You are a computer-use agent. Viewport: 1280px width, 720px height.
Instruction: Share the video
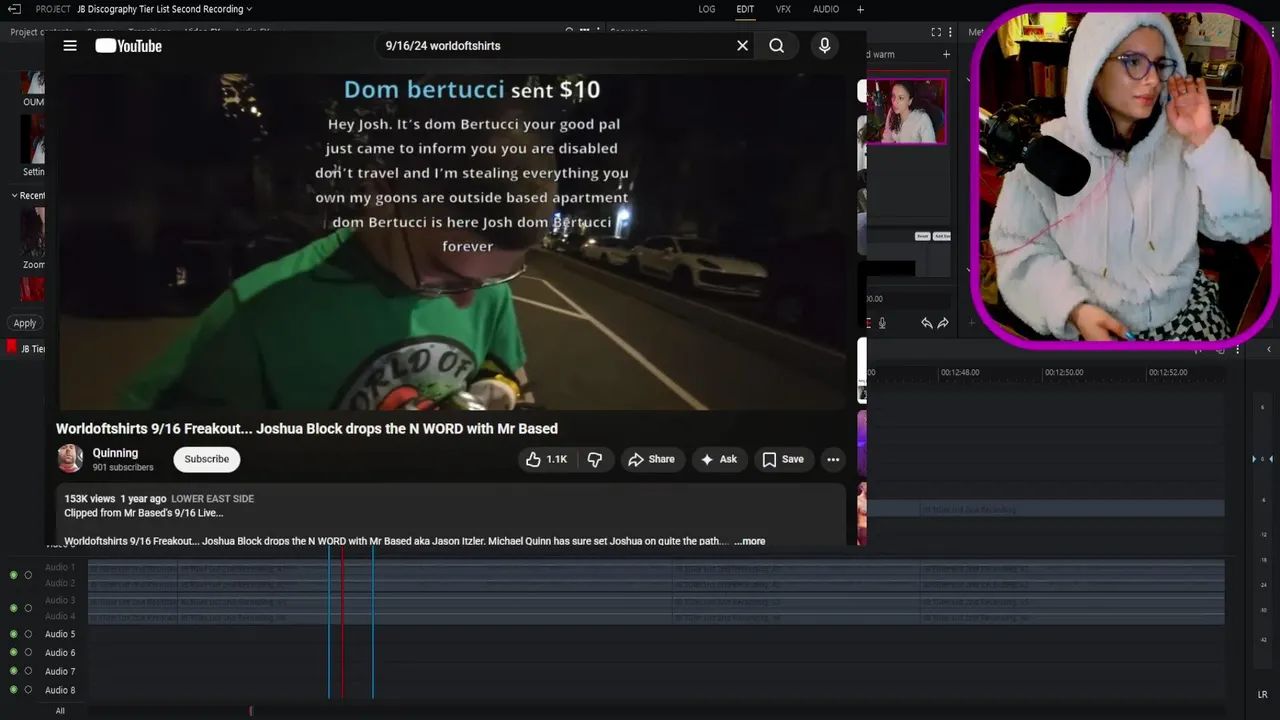coord(651,459)
